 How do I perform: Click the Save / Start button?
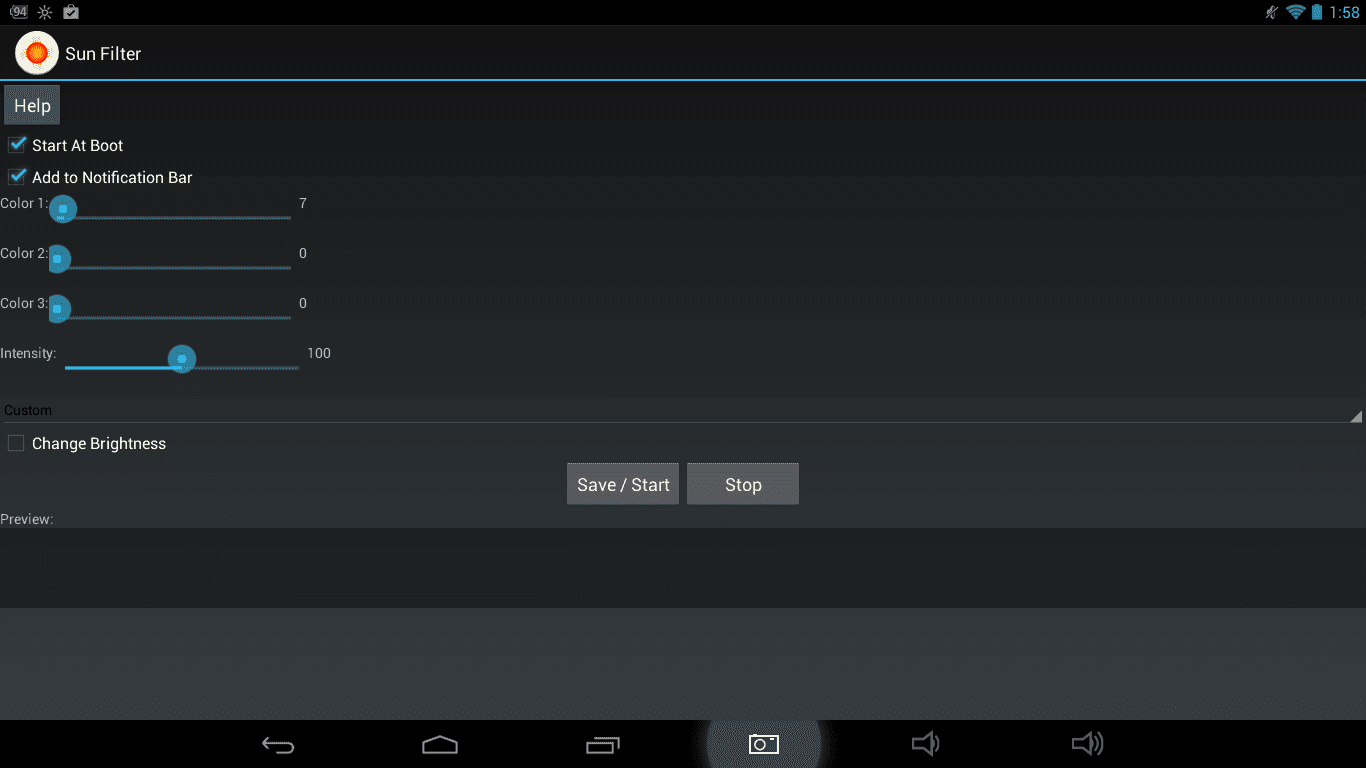click(623, 484)
